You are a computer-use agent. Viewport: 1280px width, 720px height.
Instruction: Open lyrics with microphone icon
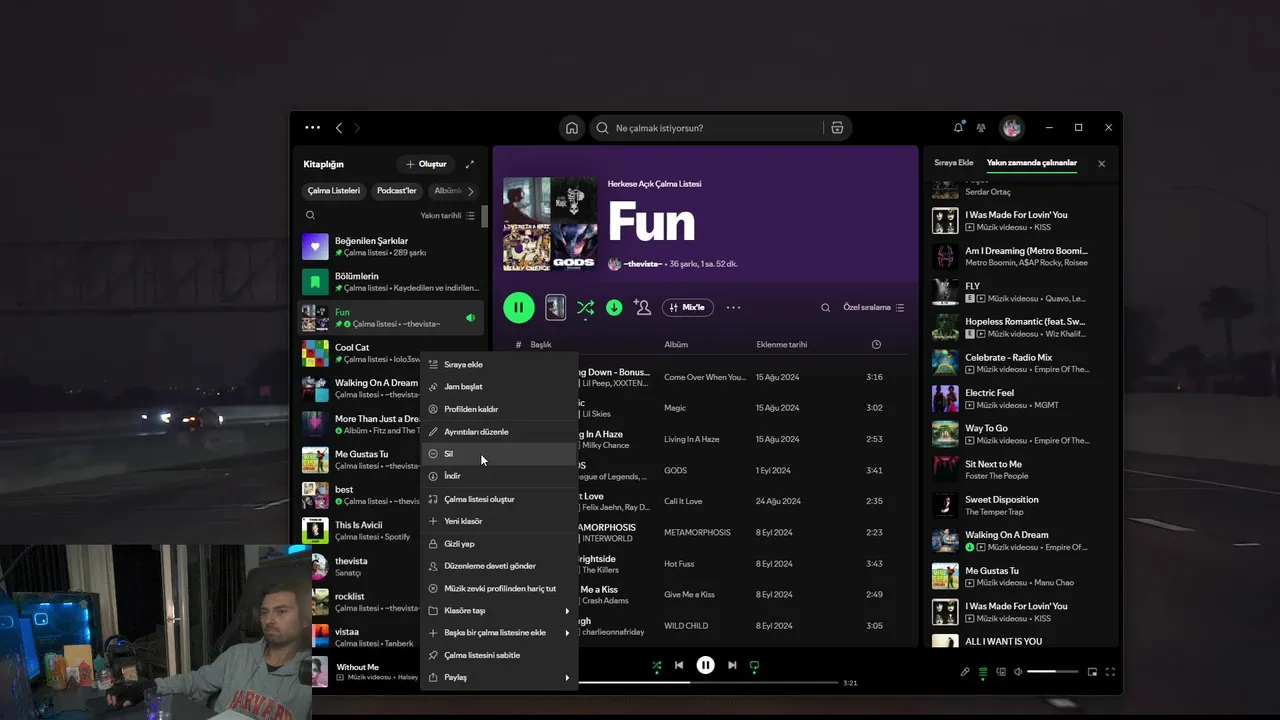pos(965,672)
